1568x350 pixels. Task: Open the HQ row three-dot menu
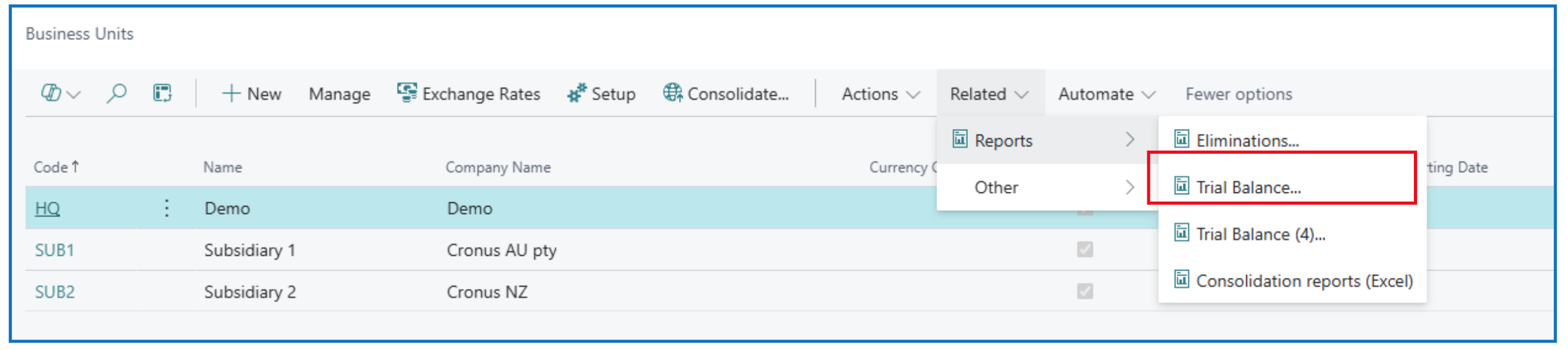[166, 208]
